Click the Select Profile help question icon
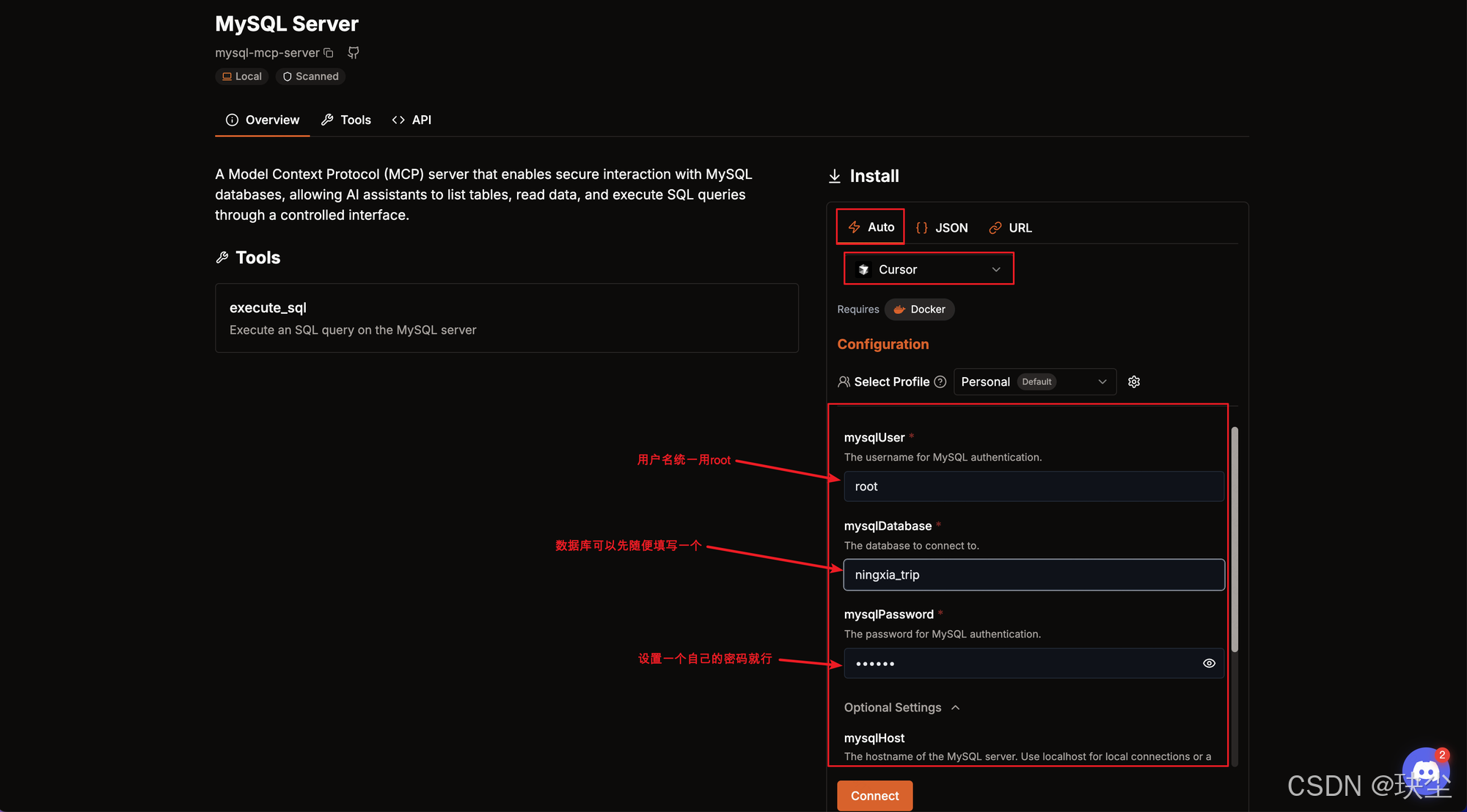The width and height of the screenshot is (1467, 812). 940,381
